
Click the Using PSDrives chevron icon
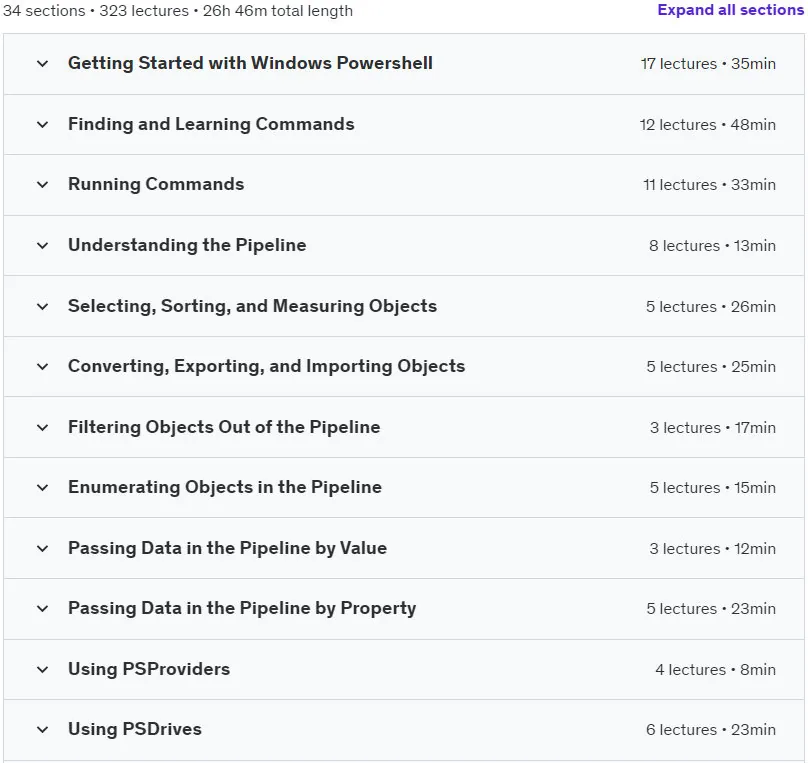43,730
